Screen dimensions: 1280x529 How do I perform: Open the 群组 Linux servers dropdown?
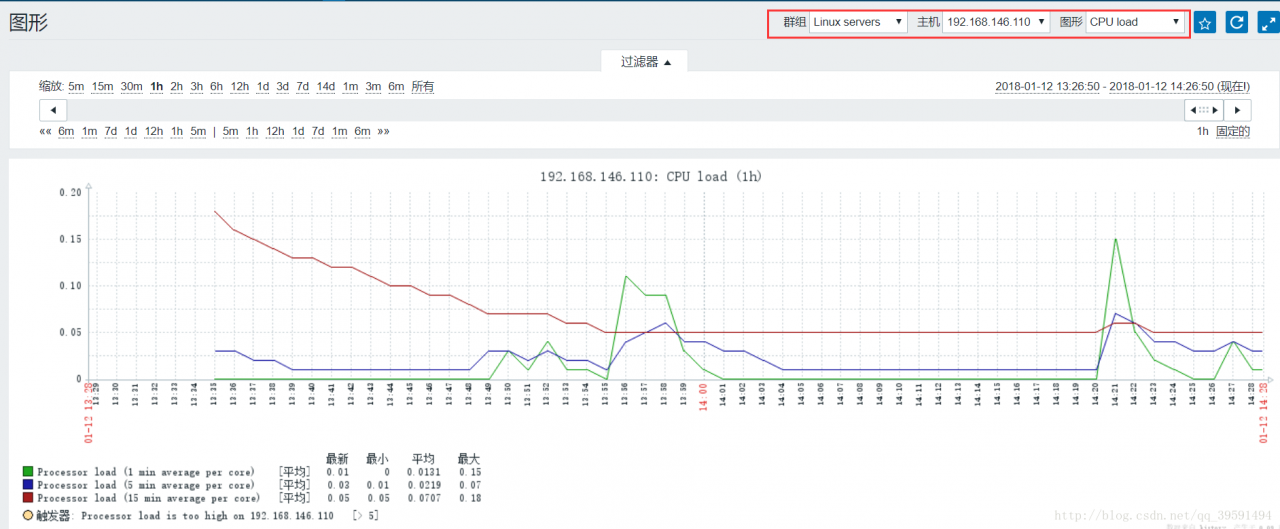pos(858,22)
